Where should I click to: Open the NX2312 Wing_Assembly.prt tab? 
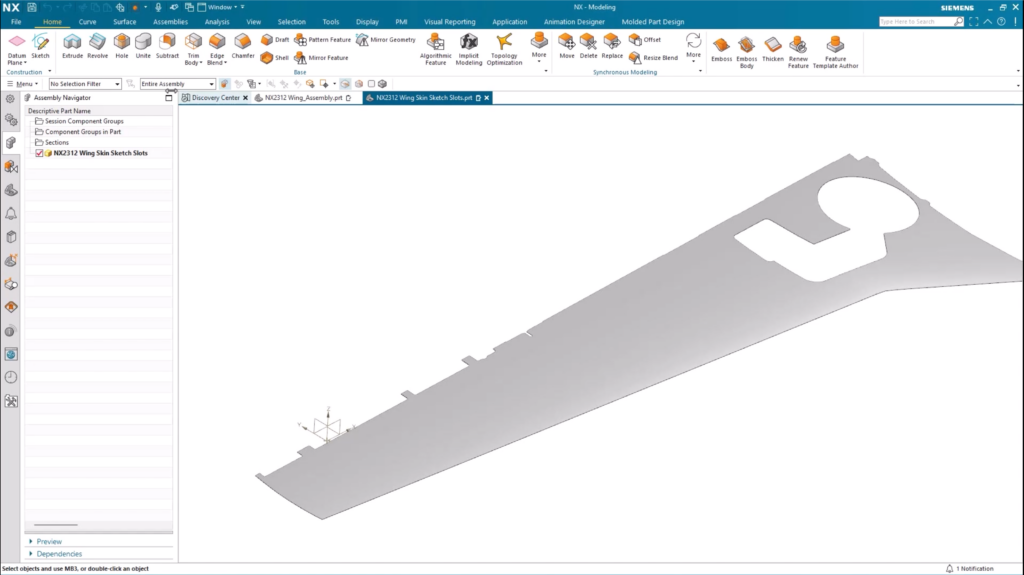303,98
